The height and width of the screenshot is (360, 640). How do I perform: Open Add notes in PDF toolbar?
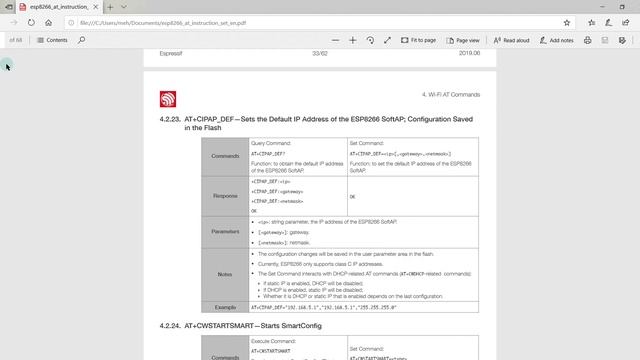[x=556, y=40]
